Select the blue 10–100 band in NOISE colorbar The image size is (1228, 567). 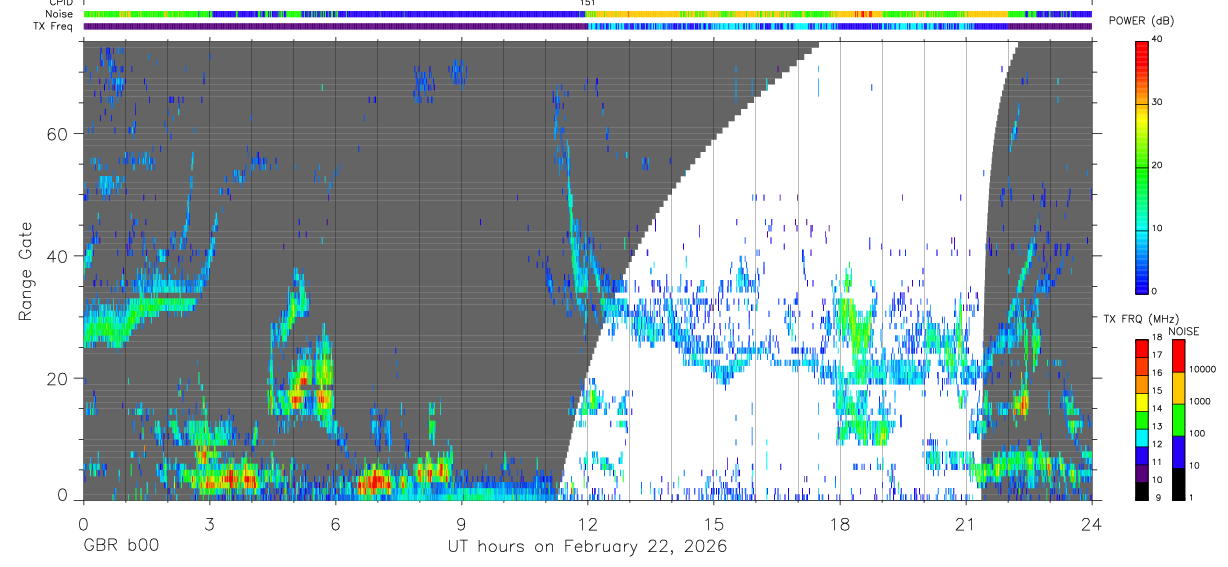1178,451
